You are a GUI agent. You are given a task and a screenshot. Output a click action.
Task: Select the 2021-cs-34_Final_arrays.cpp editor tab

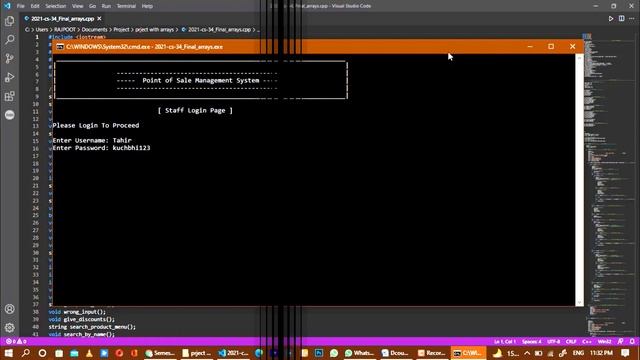[x=63, y=19]
